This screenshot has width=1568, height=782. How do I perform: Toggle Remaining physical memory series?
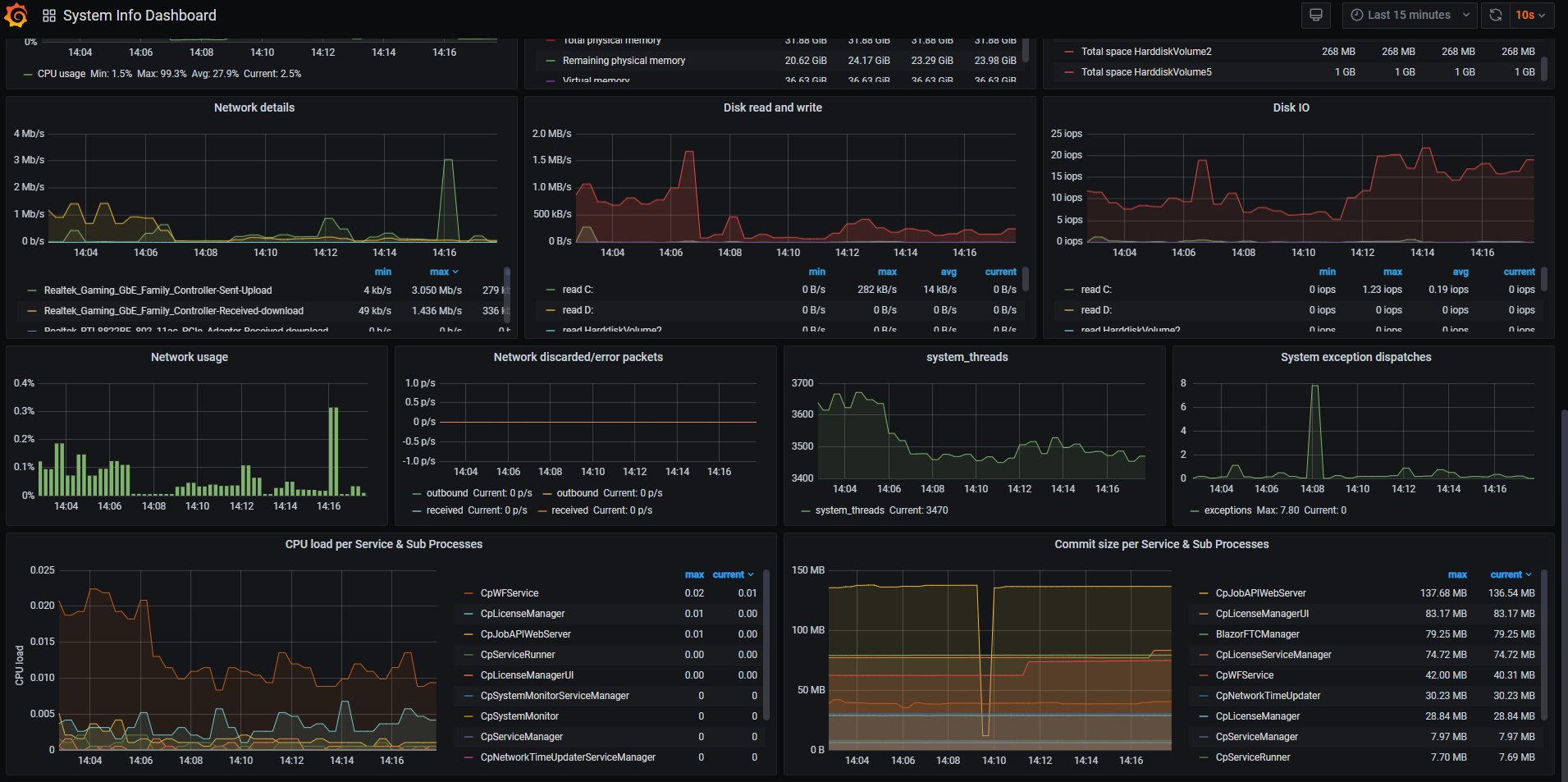pos(624,61)
